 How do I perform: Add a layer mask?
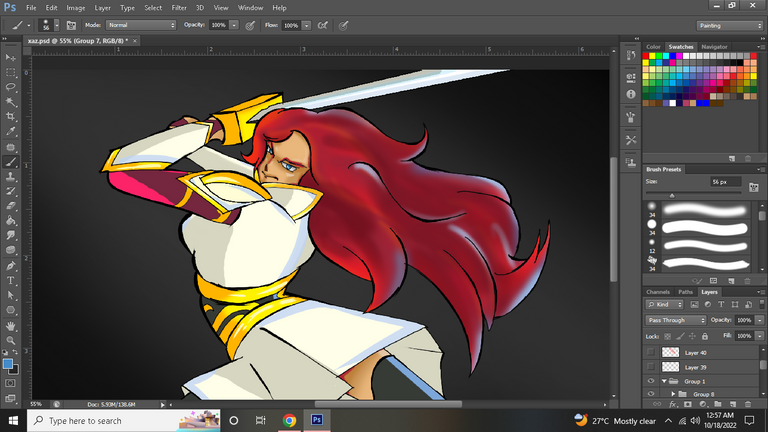[688, 405]
